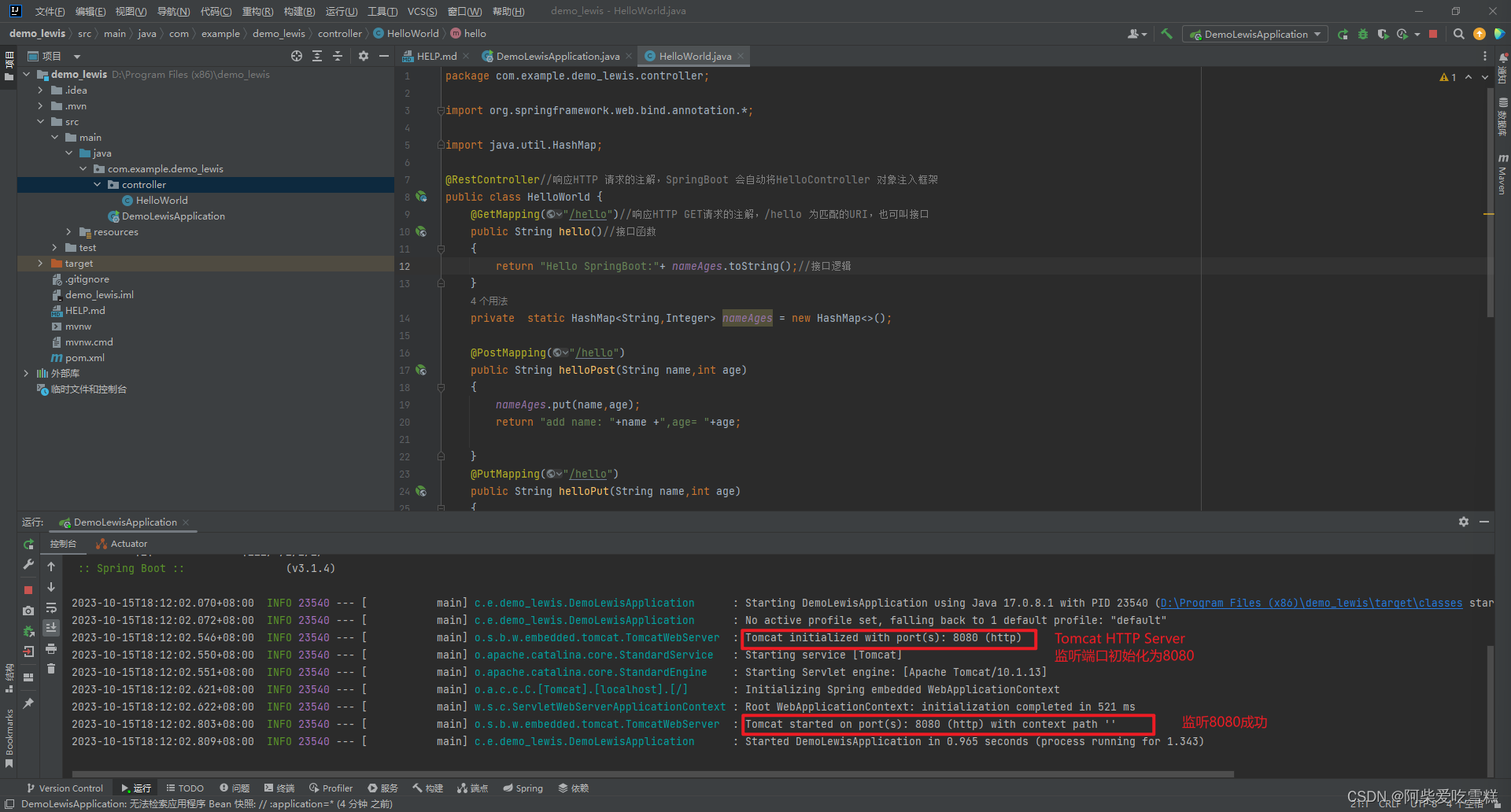Open Search Everywhere with the magnifier icon
1511x812 pixels.
[x=1458, y=34]
